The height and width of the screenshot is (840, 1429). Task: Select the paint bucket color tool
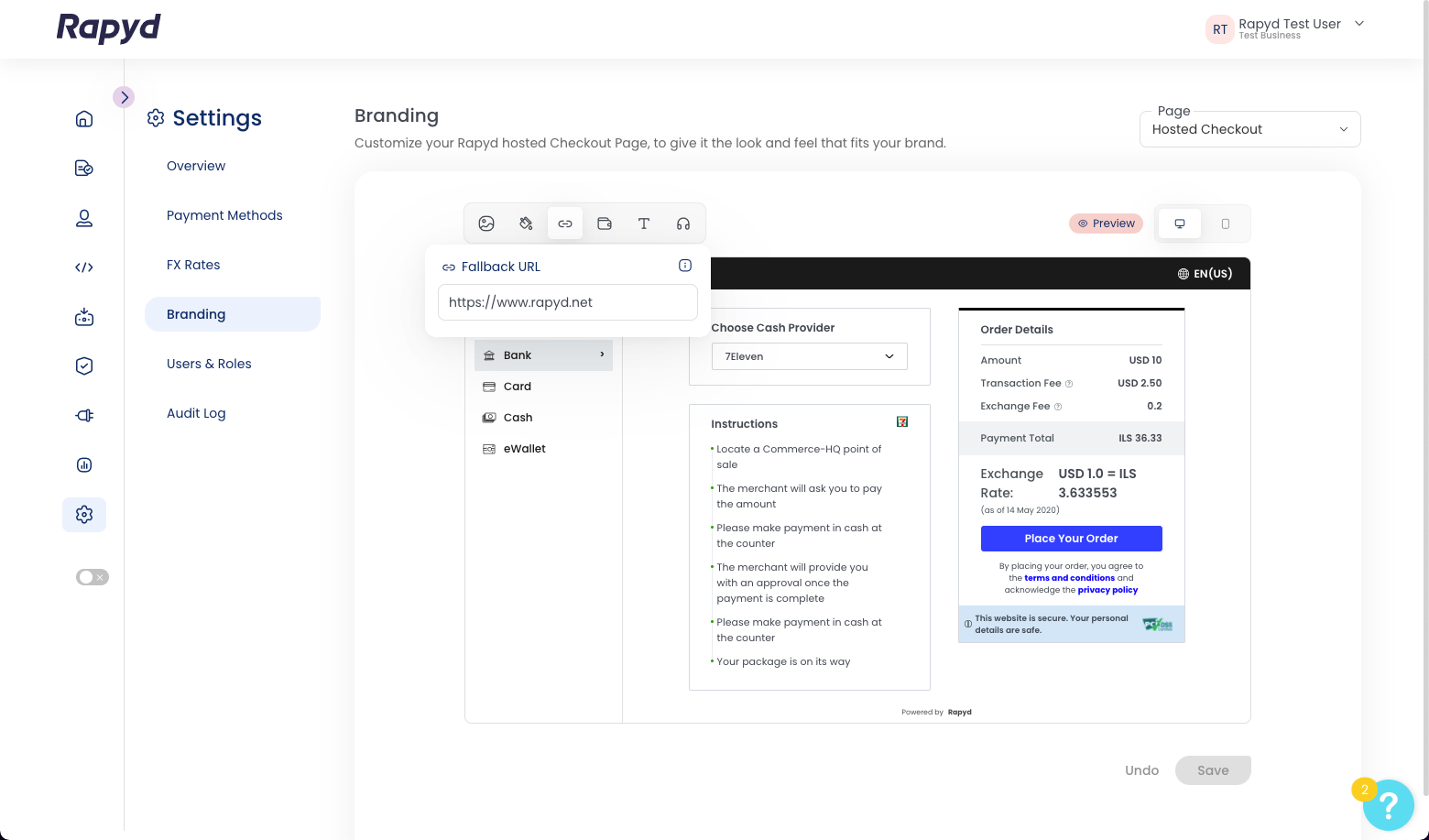[x=526, y=224]
